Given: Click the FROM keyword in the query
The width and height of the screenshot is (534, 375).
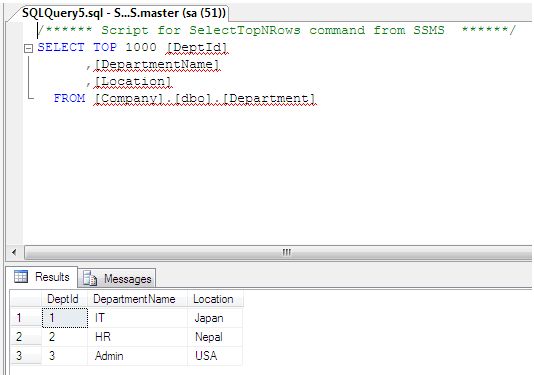Looking at the screenshot, I should [x=69, y=98].
